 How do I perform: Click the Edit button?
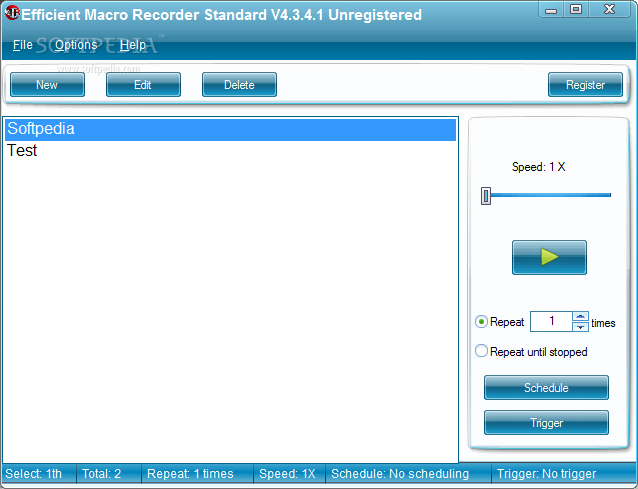pos(143,85)
